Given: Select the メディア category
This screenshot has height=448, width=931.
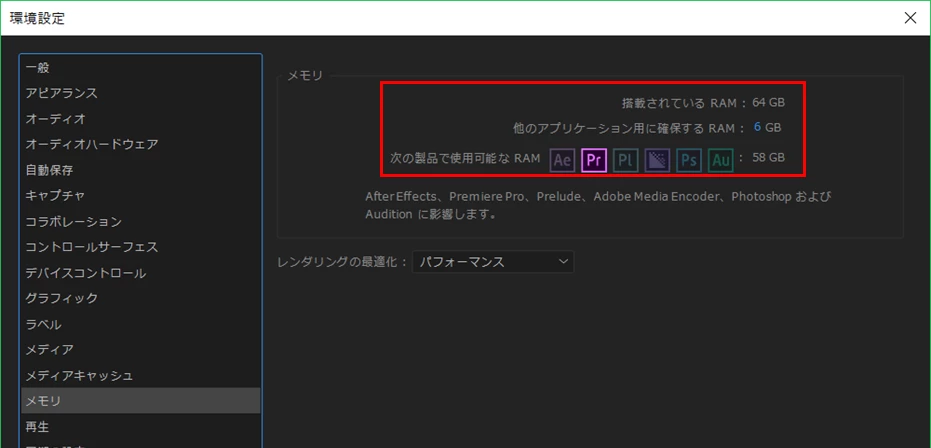Looking at the screenshot, I should tap(141, 349).
